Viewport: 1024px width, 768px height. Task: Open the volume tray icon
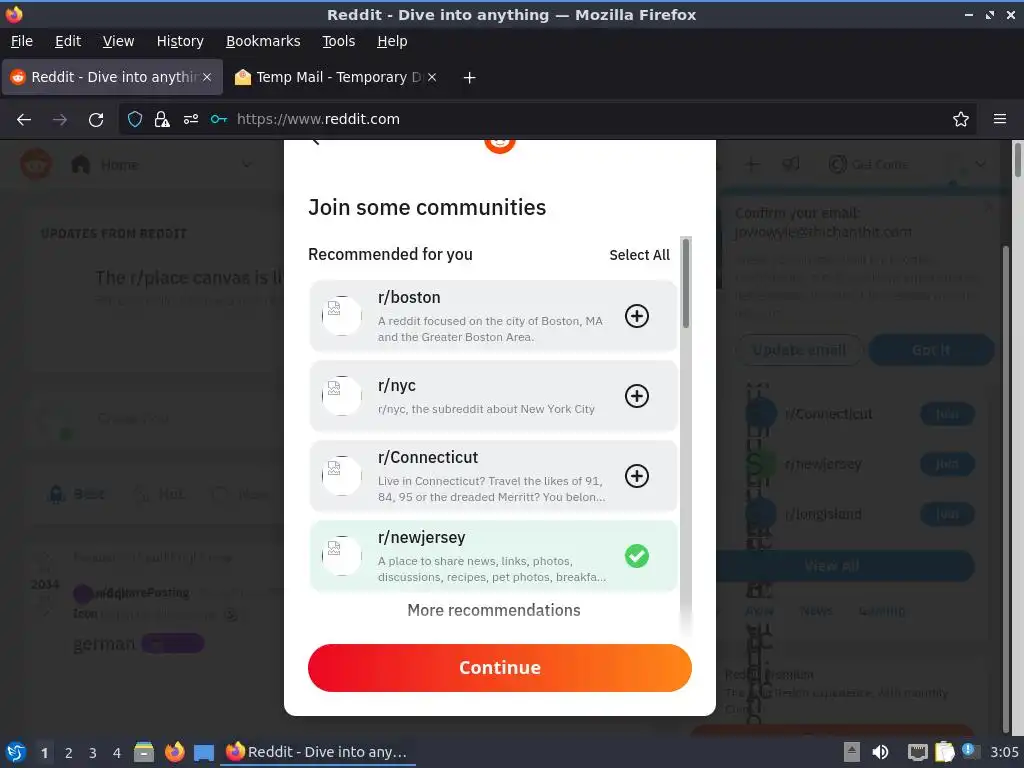tap(880, 752)
